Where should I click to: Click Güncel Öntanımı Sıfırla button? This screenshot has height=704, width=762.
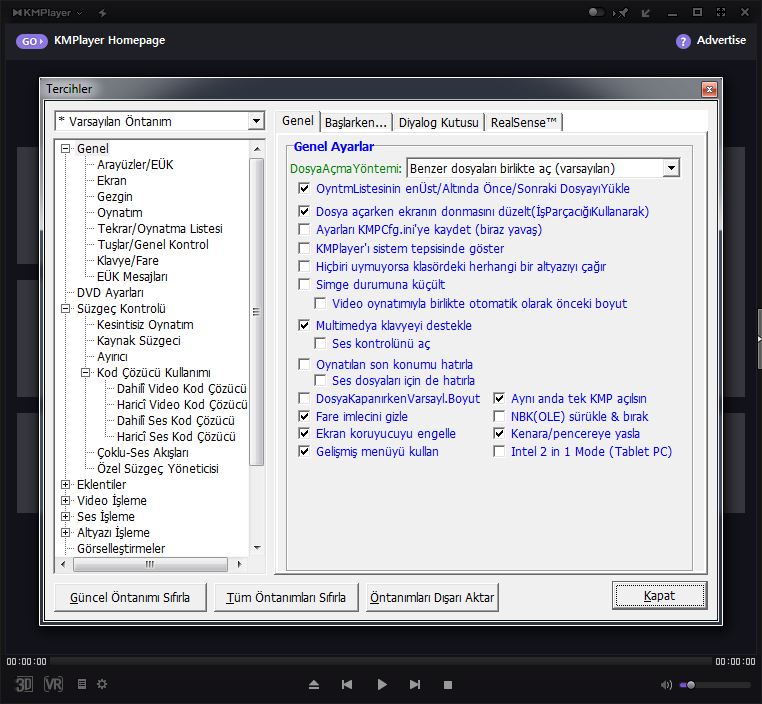(130, 597)
